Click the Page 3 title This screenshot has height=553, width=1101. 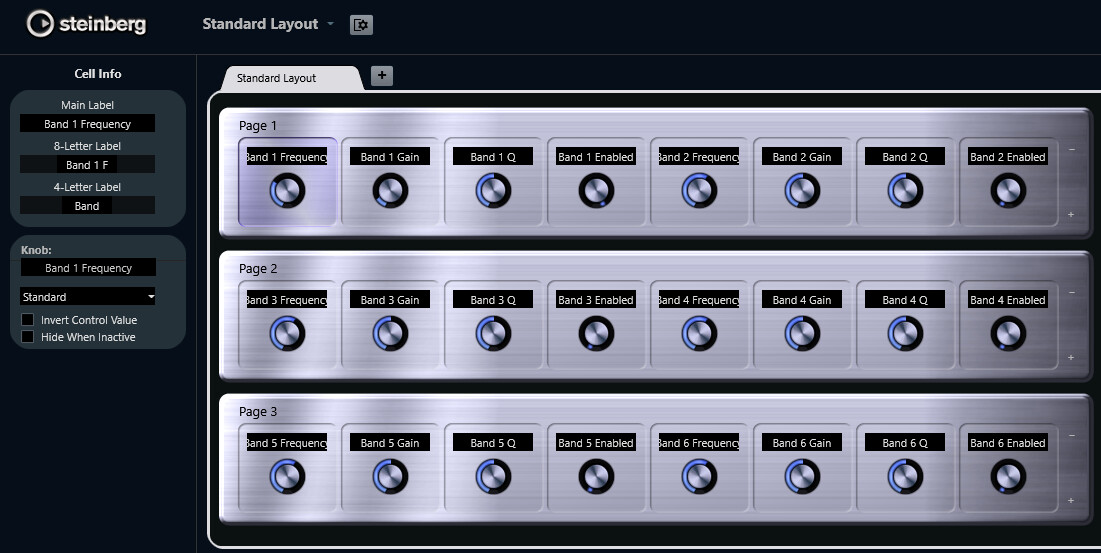click(258, 412)
